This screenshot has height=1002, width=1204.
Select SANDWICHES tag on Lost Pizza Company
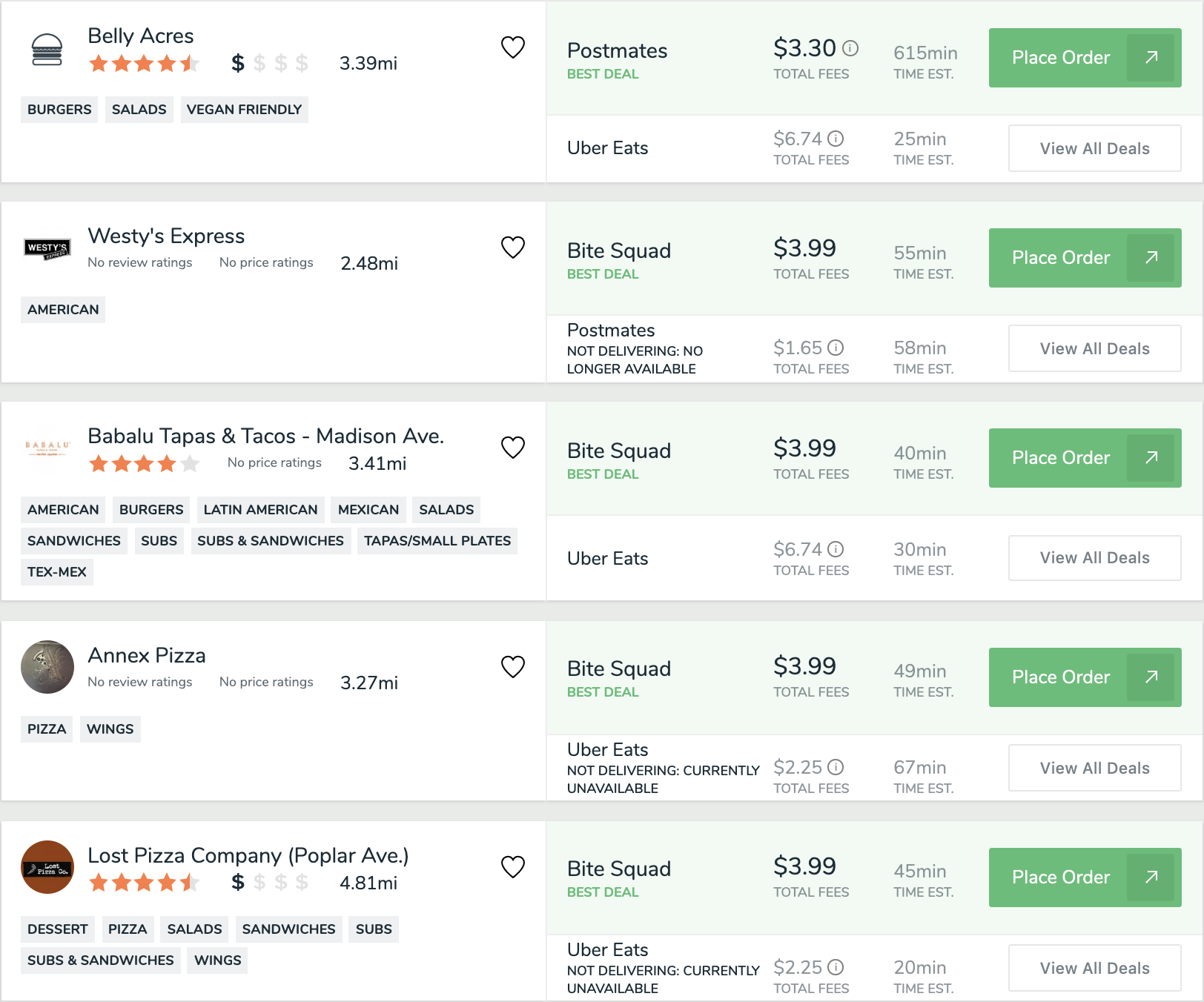point(289,929)
